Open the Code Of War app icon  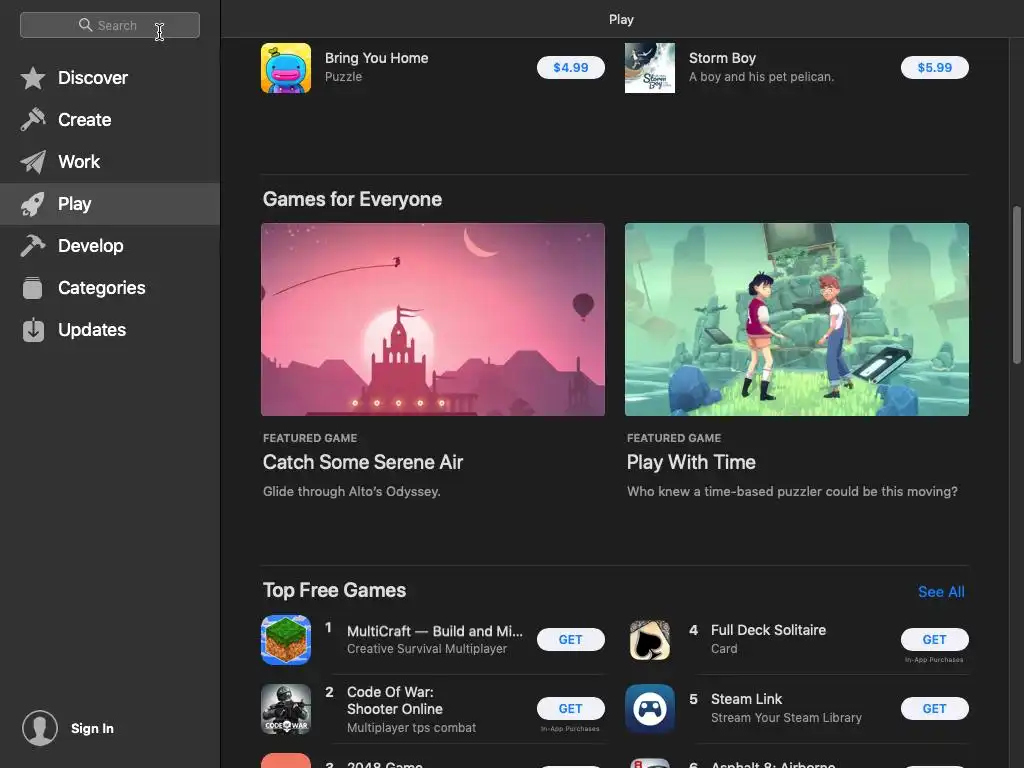[x=286, y=709]
